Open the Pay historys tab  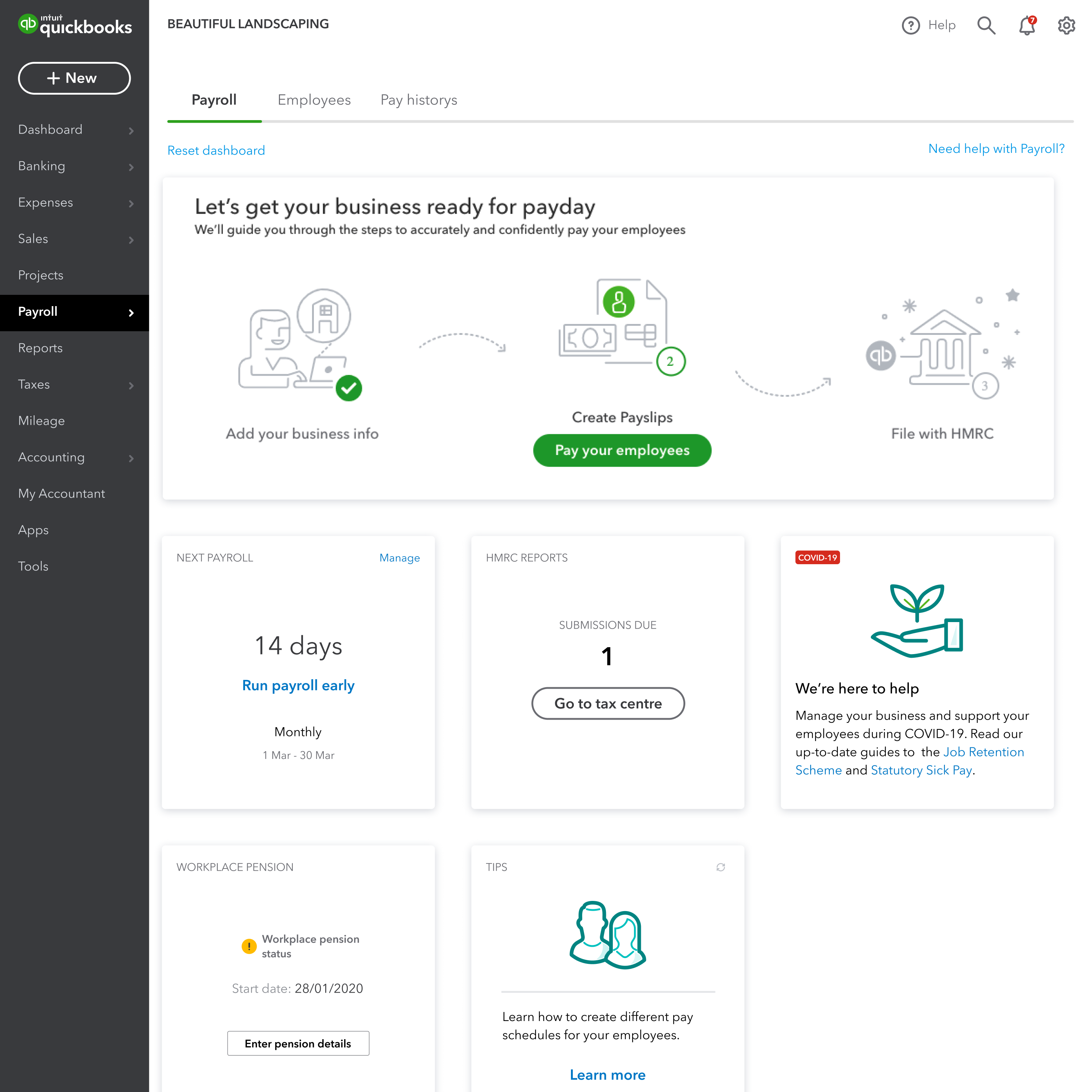(418, 100)
